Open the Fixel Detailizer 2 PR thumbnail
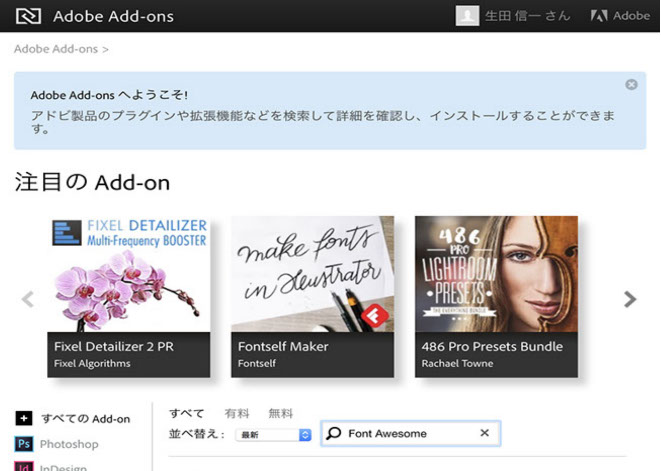The height and width of the screenshot is (471, 661). pos(129,274)
